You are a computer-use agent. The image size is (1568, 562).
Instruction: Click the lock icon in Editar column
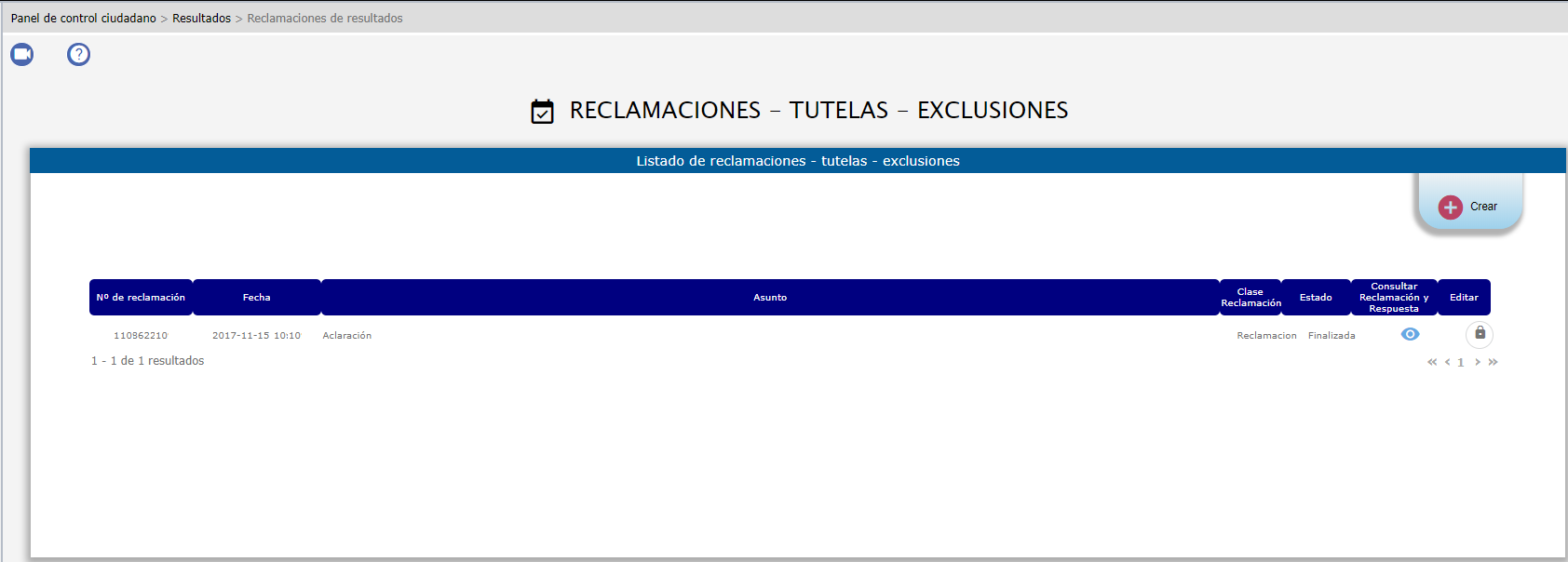coord(1480,334)
